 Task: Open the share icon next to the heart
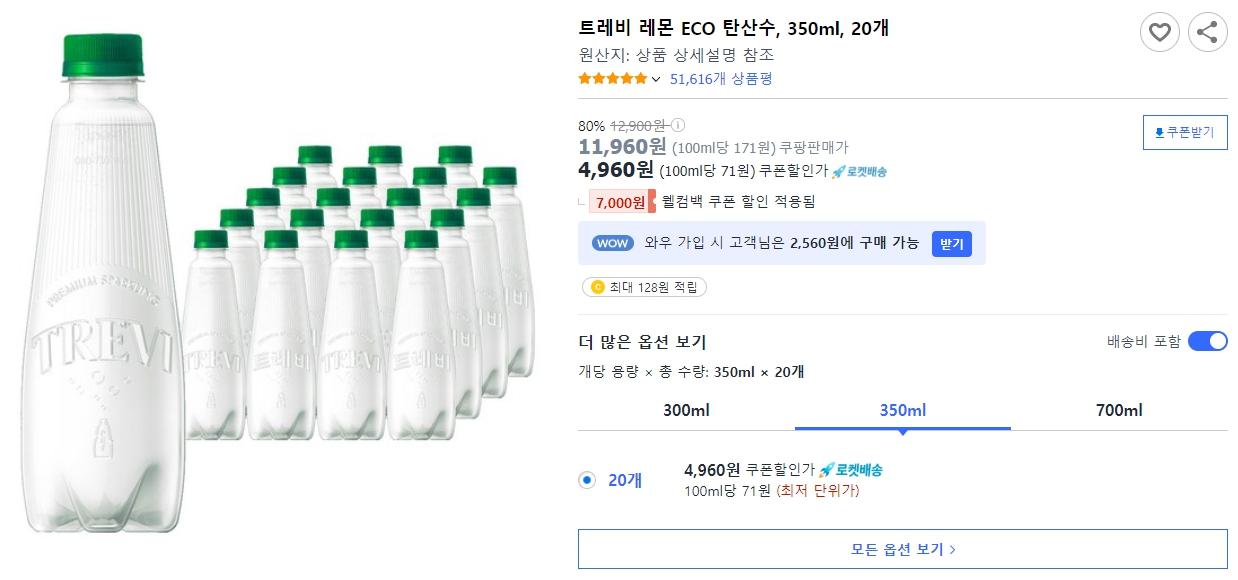[1207, 32]
